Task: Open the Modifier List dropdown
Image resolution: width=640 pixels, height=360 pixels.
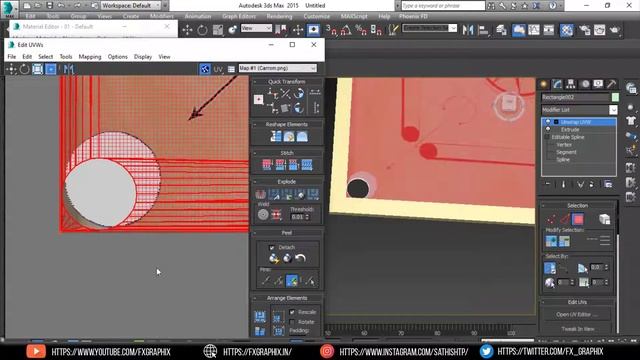Action: coord(613,110)
